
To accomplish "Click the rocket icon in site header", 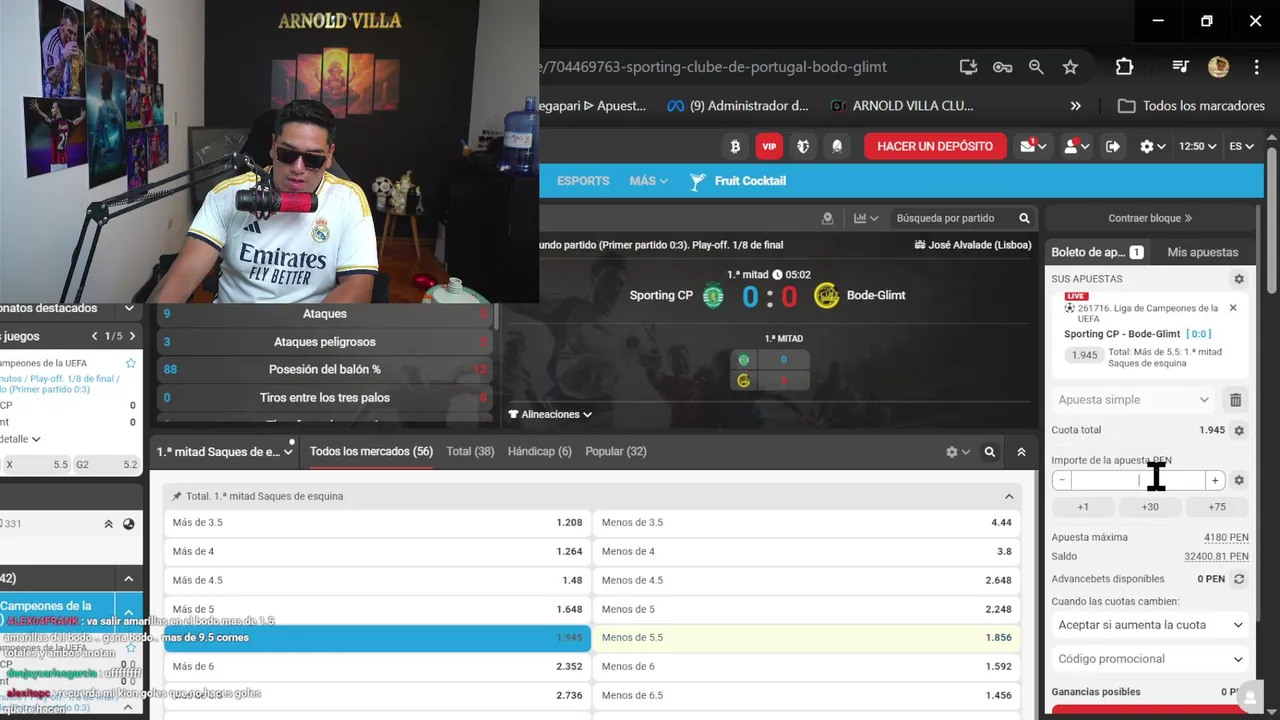I will 837,146.
